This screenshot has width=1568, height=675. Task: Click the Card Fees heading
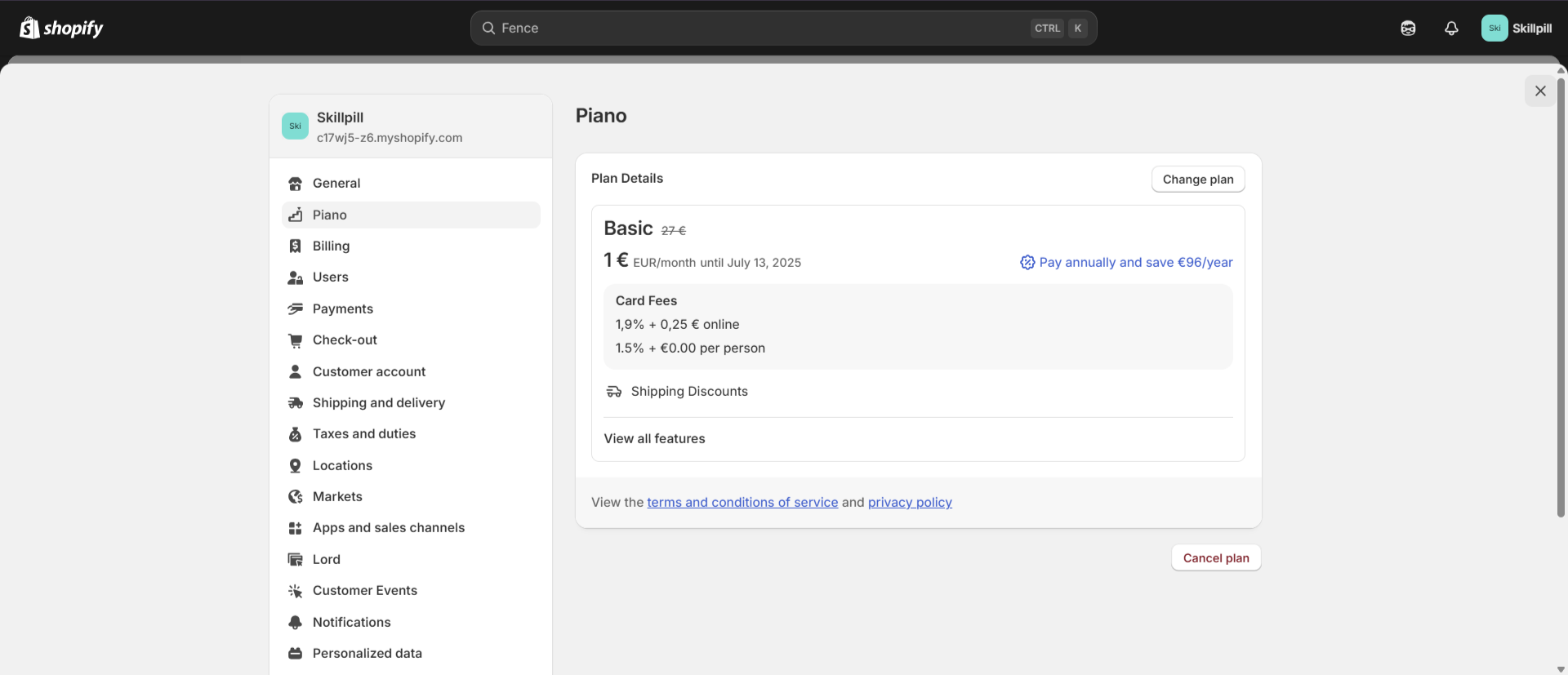click(646, 301)
